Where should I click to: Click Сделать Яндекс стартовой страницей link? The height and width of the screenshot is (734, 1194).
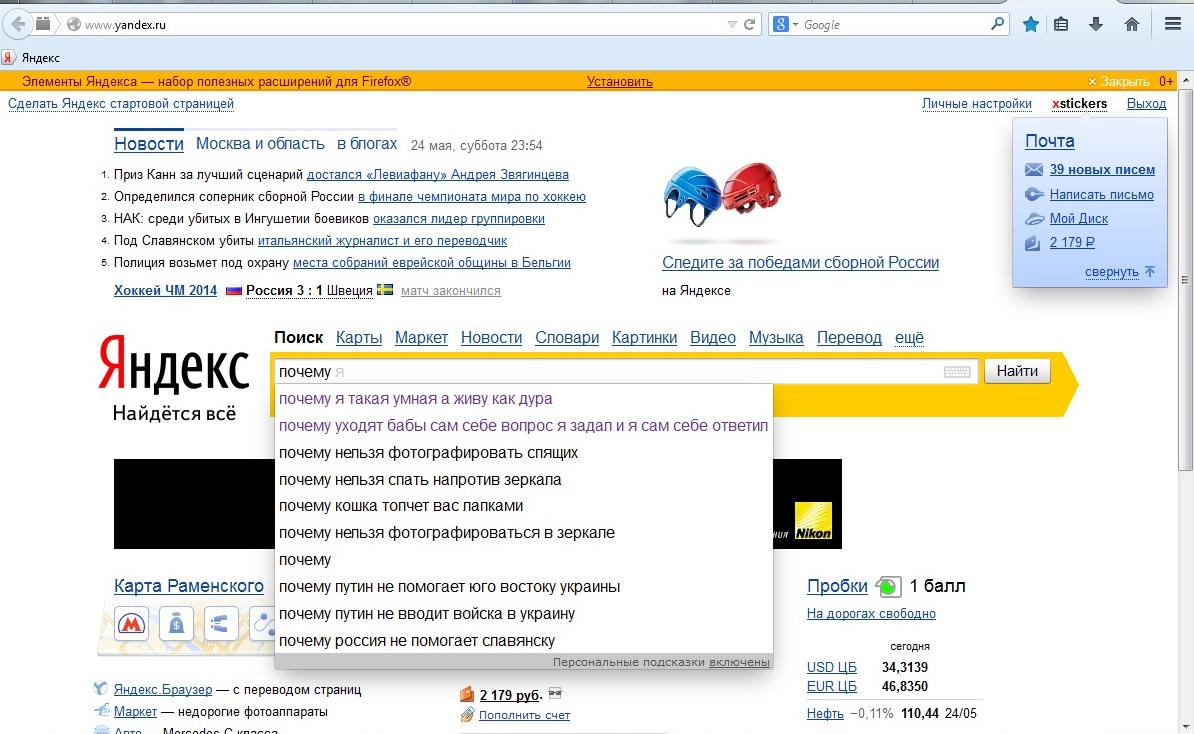(x=121, y=104)
